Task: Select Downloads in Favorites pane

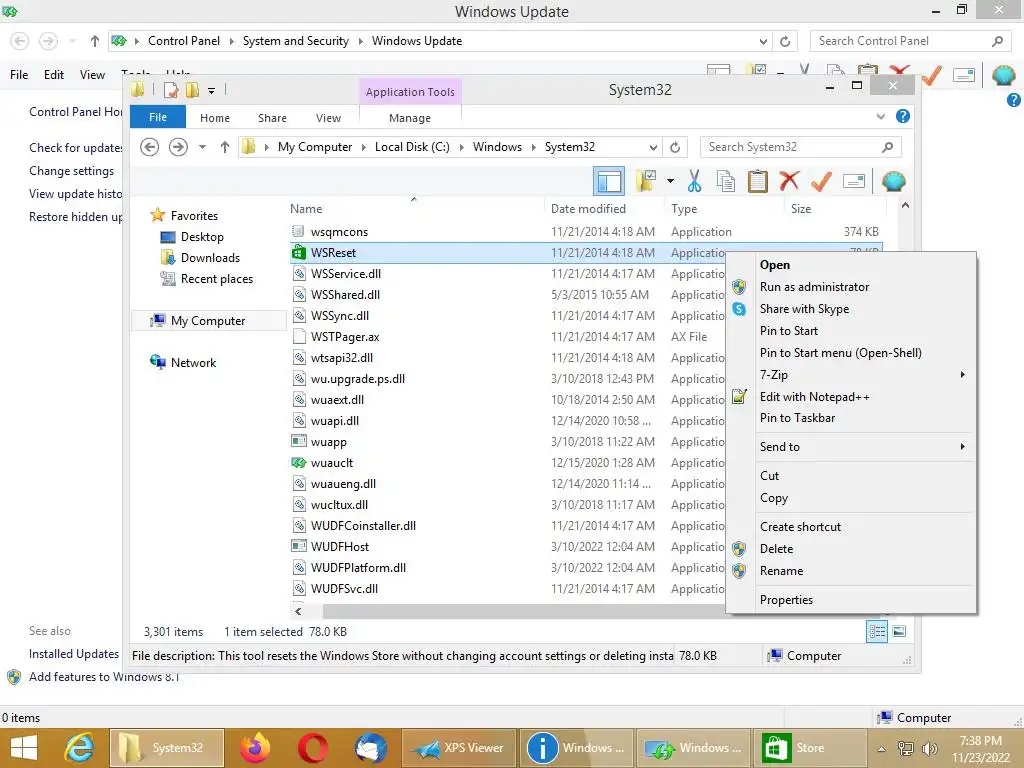Action: coord(210,257)
